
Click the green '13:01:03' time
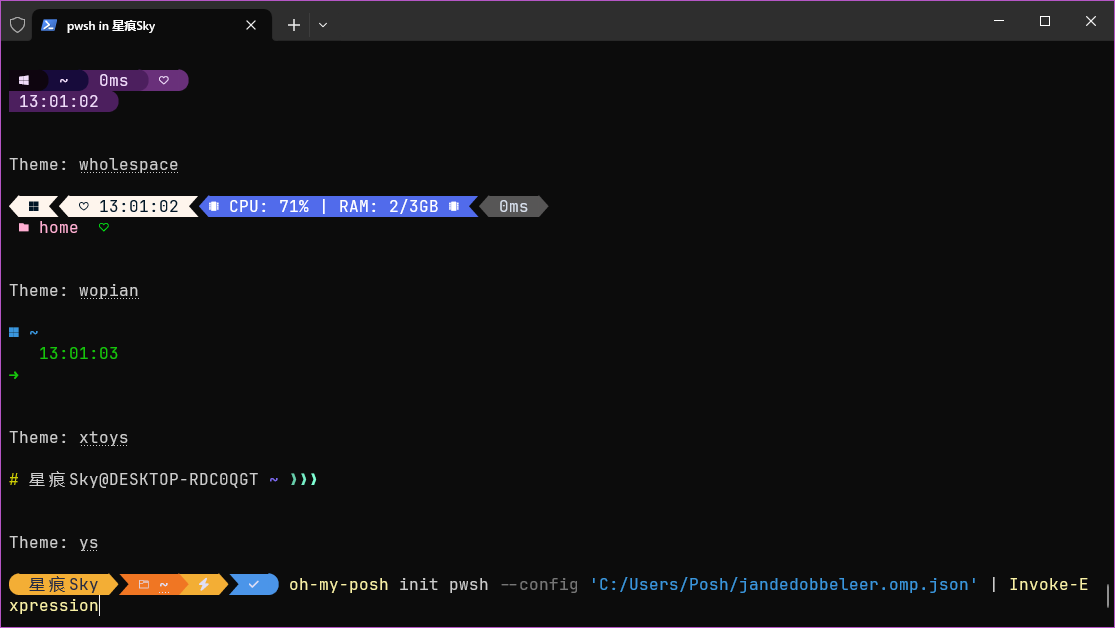point(78,353)
